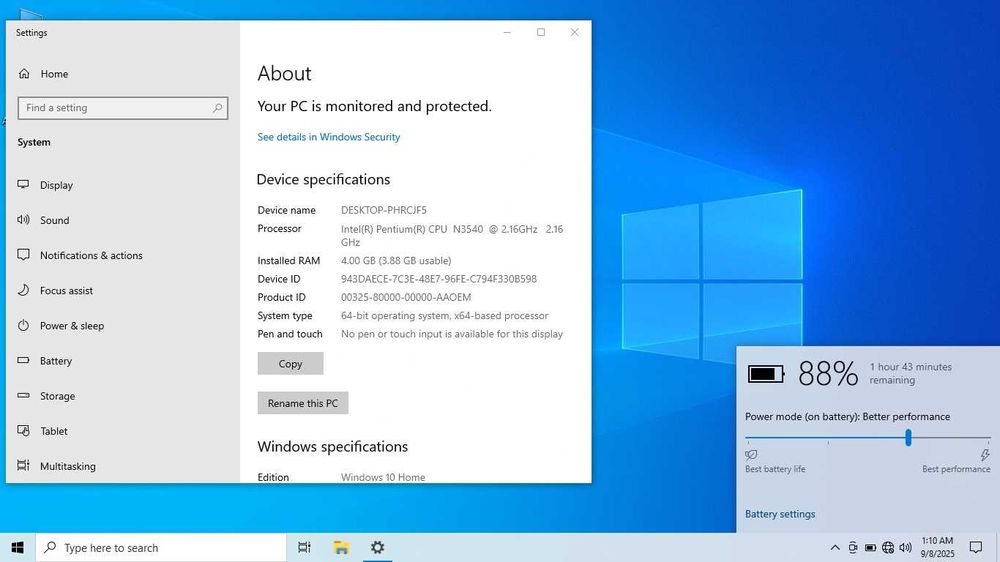
Task: Open Home in Settings sidebar
Action: (43, 74)
